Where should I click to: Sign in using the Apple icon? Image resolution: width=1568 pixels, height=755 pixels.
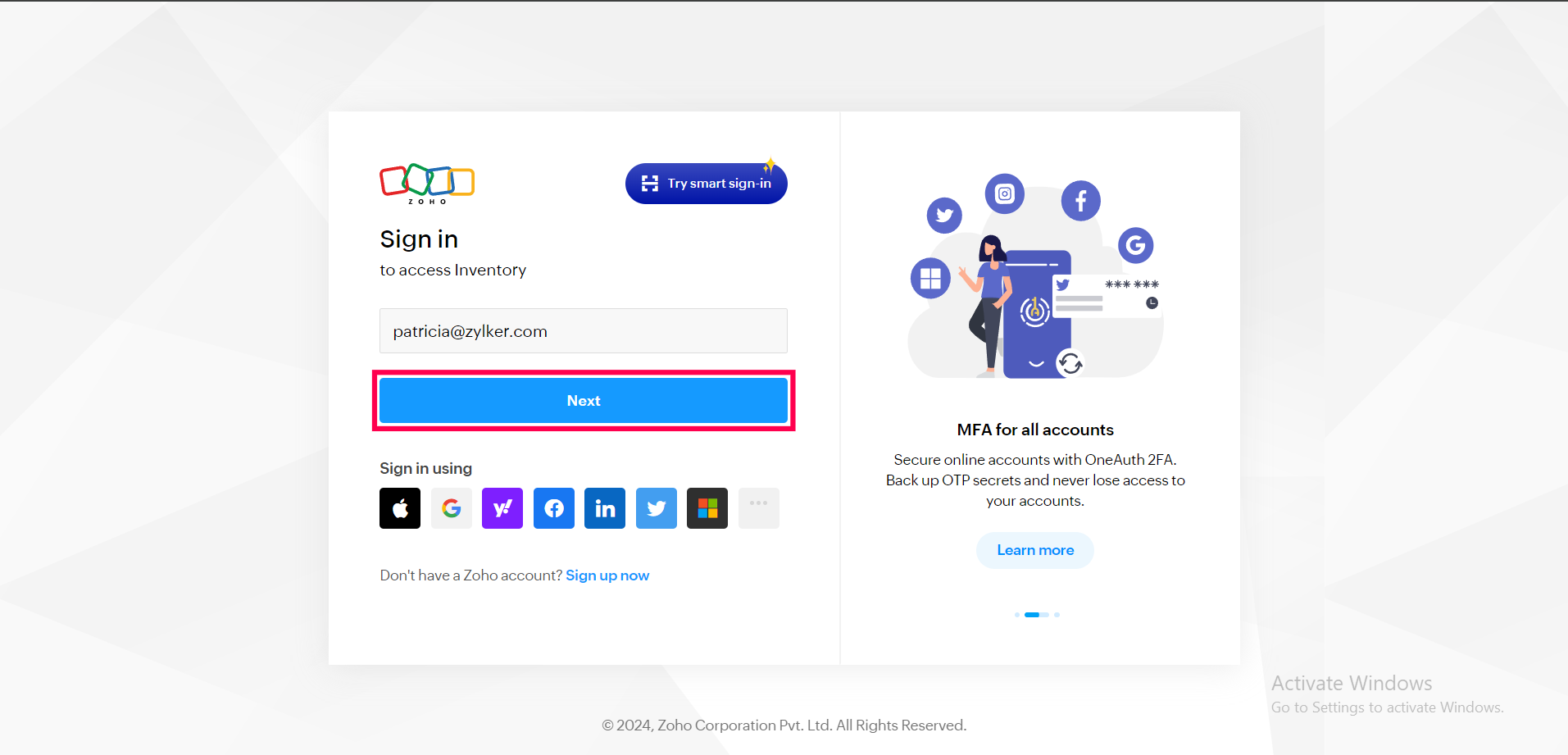(399, 508)
